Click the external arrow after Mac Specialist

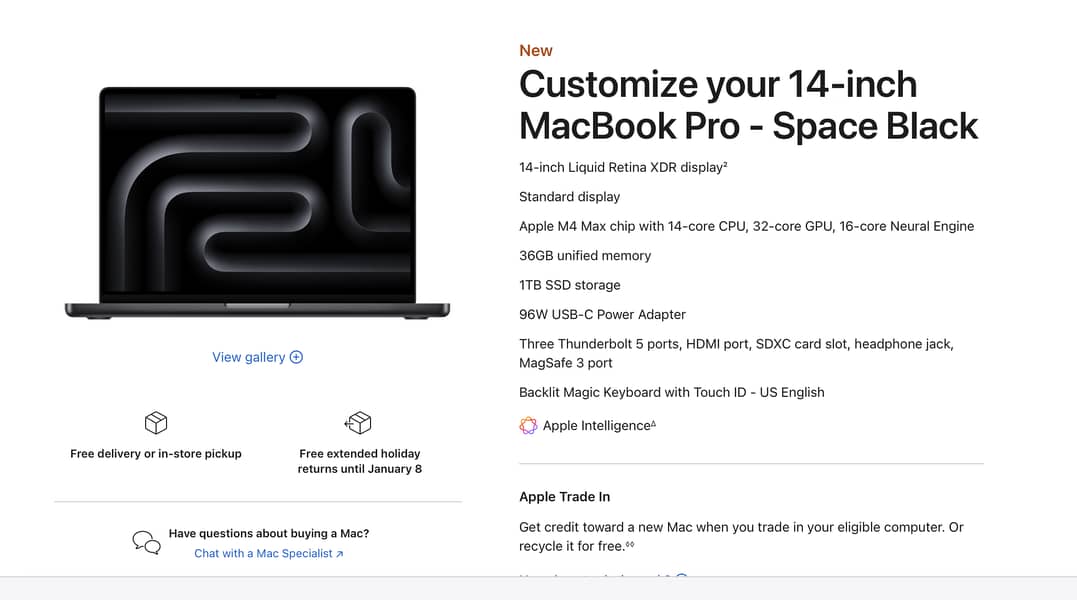pyautogui.click(x=340, y=554)
